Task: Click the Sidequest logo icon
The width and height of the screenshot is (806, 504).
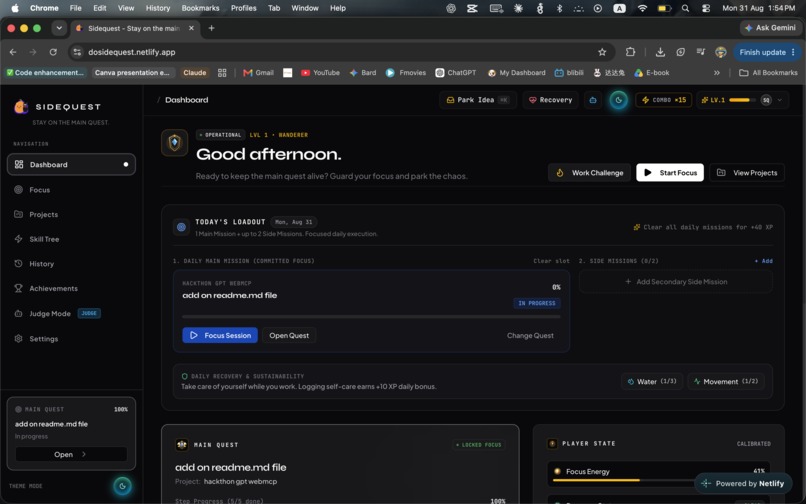Action: click(21, 106)
